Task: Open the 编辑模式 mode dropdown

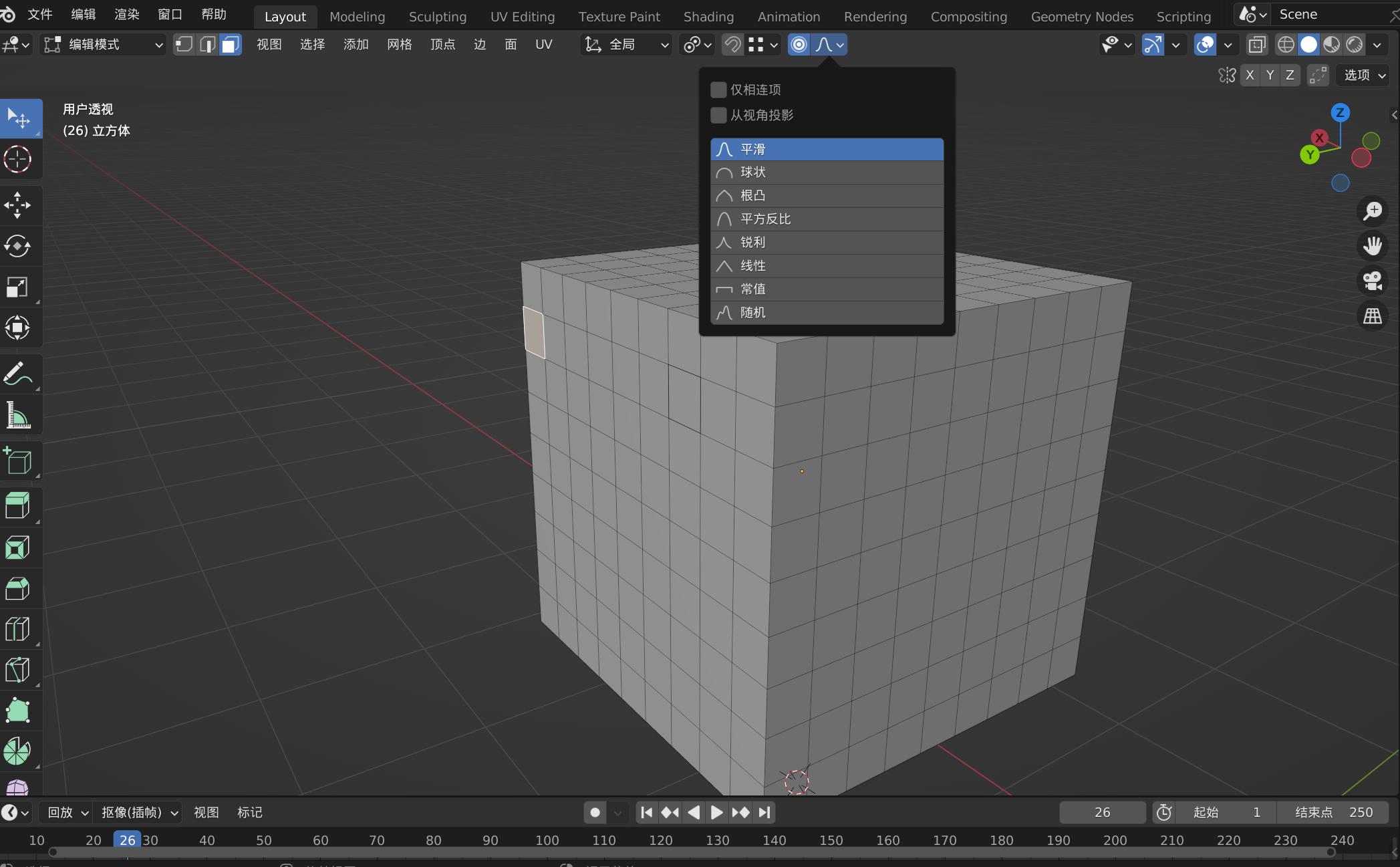Action: pyautogui.click(x=104, y=45)
